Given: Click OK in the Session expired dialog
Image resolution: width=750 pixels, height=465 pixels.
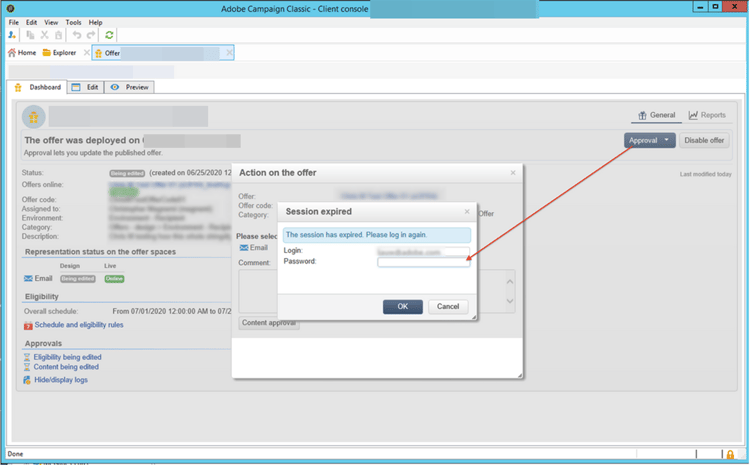Looking at the screenshot, I should (403, 307).
